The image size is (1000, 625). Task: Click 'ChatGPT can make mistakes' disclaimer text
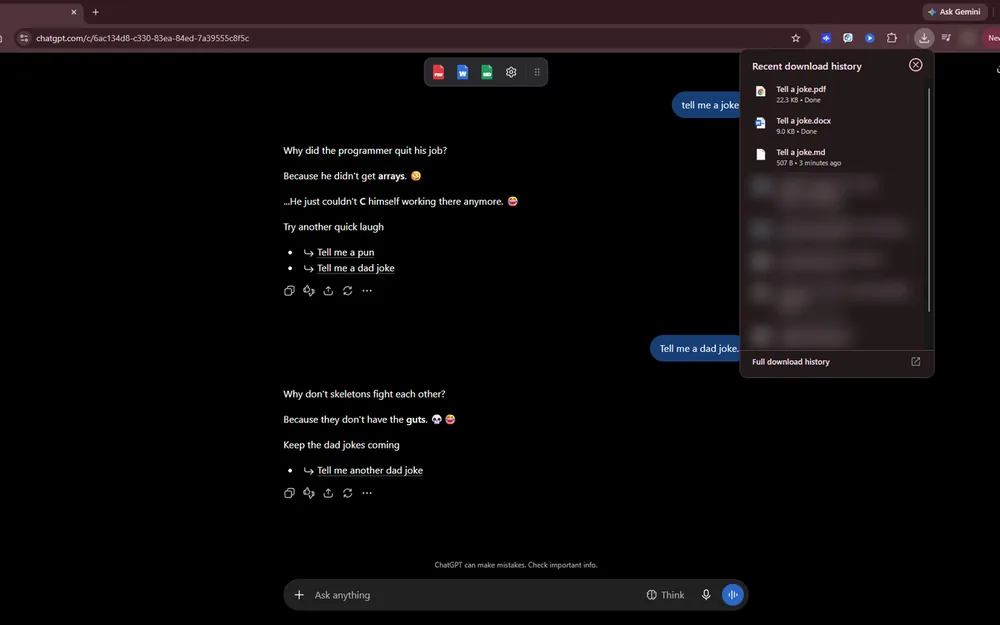click(x=516, y=565)
